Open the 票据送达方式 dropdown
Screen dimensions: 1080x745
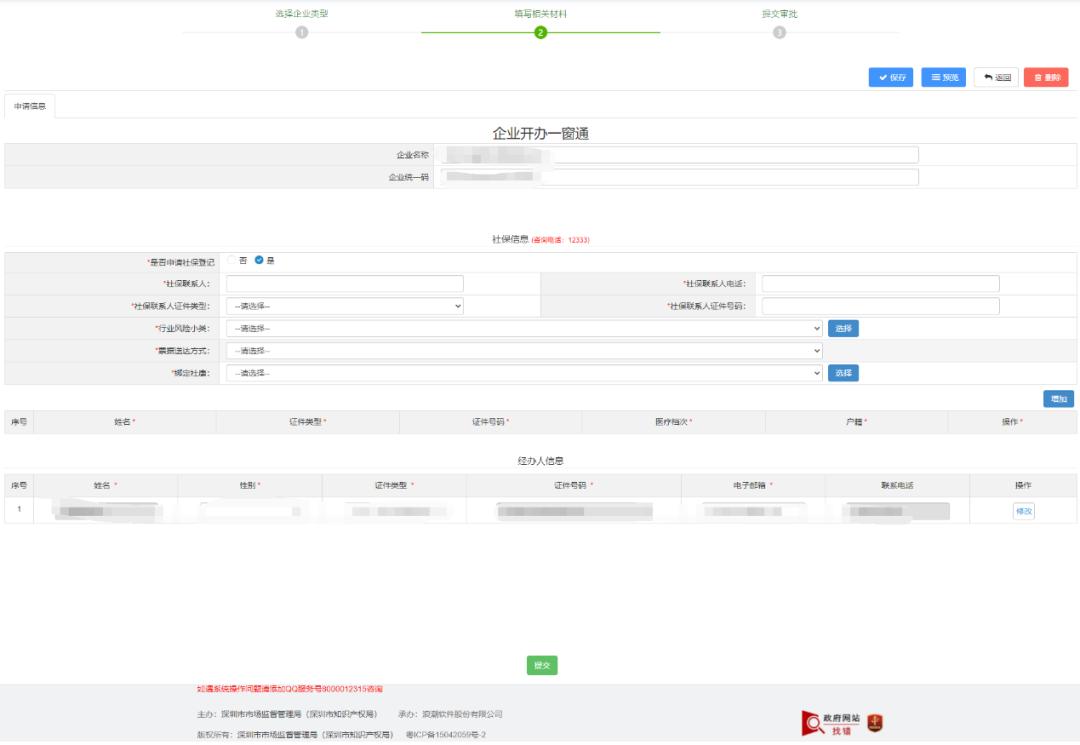[x=523, y=351]
